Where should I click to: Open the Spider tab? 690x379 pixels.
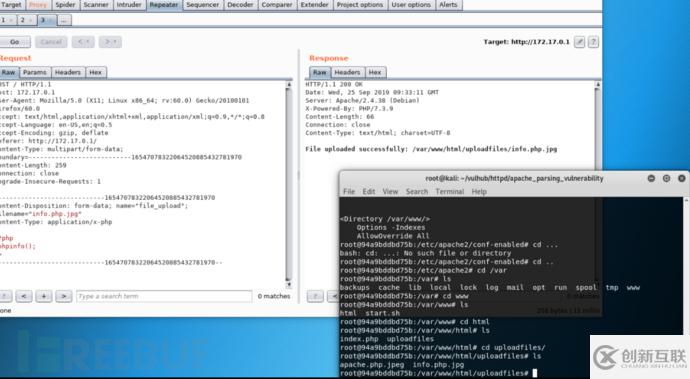(65, 5)
